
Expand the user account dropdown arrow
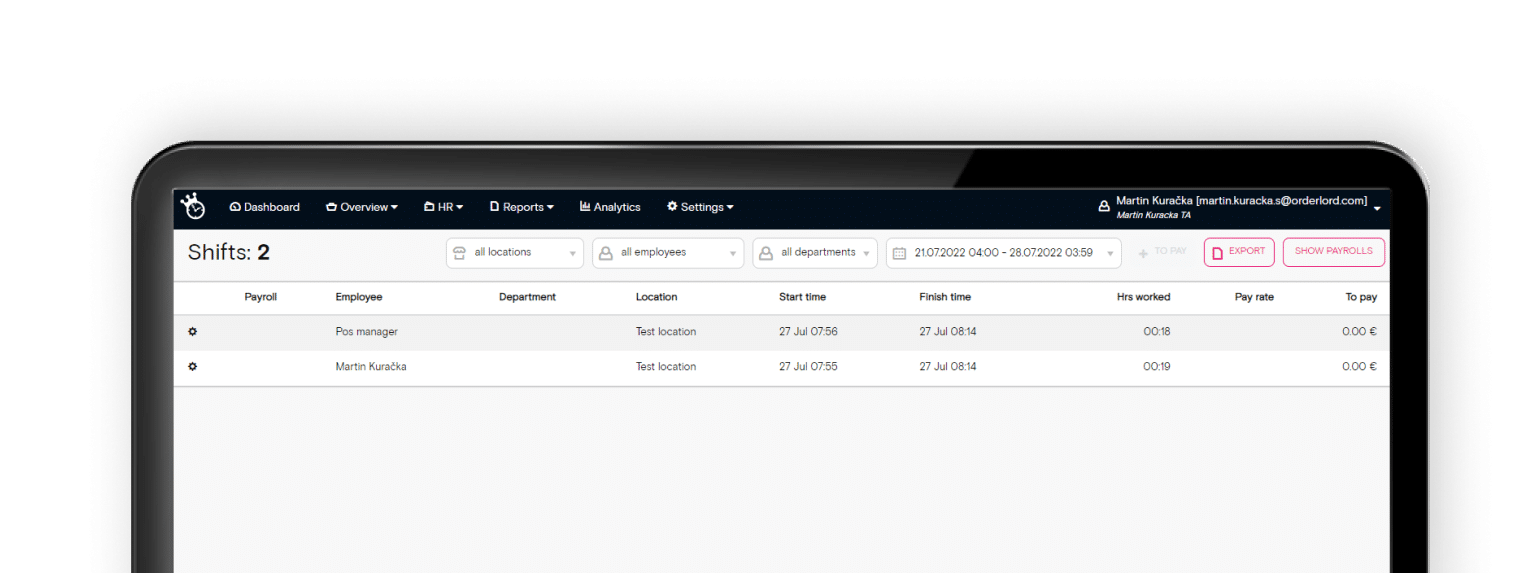pyautogui.click(x=1377, y=208)
